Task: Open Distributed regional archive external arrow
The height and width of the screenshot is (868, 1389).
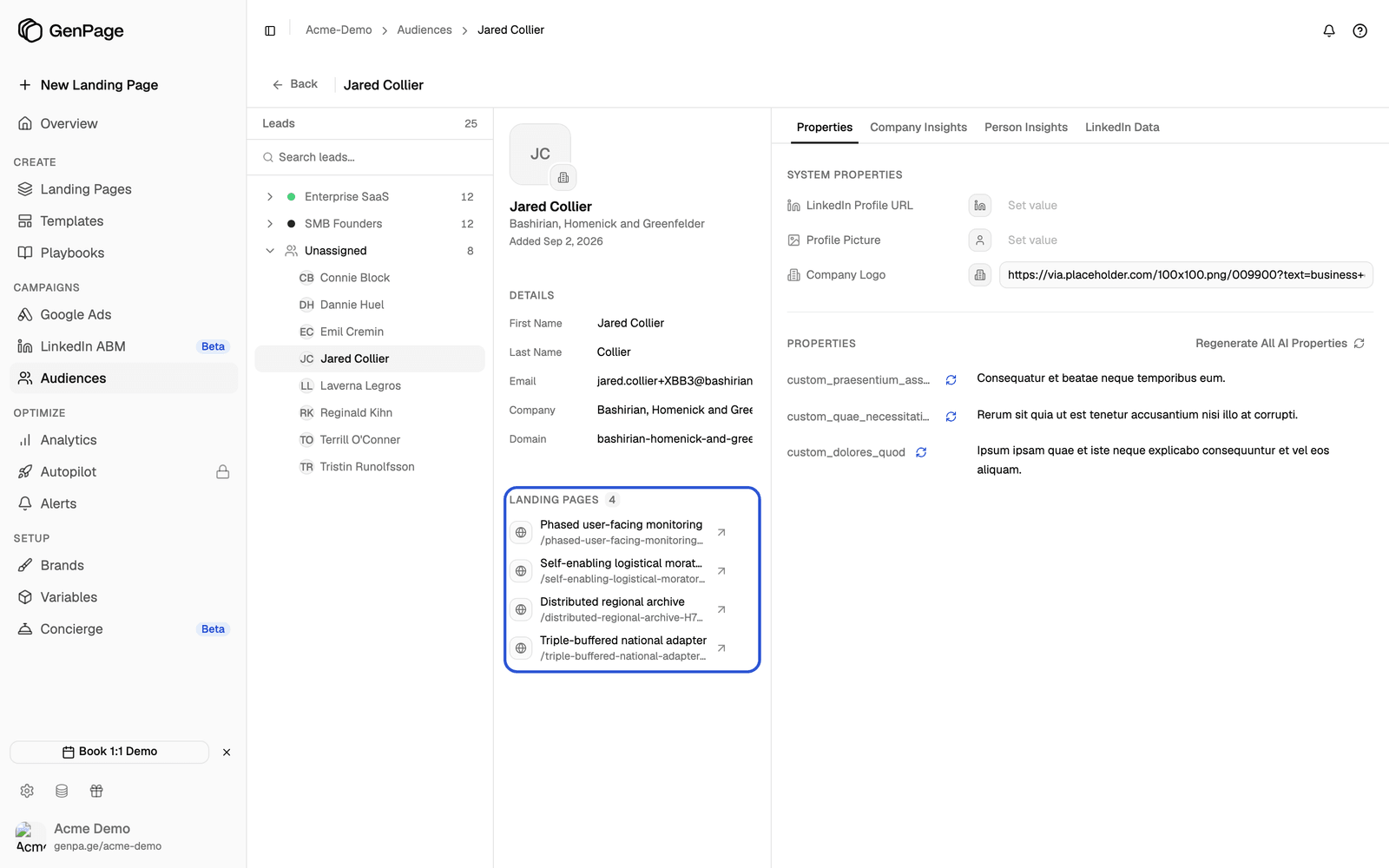Action: pos(721,609)
